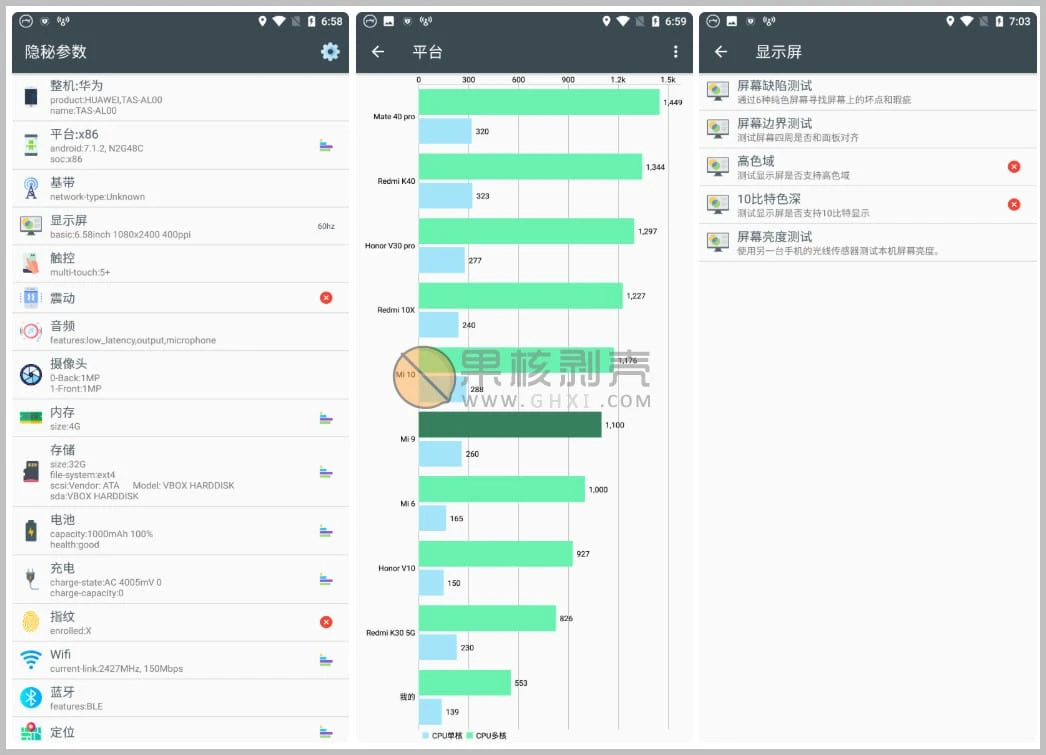Toggle CPU多核 legend swatch
Screen dimensions: 1046x755
tap(470, 736)
